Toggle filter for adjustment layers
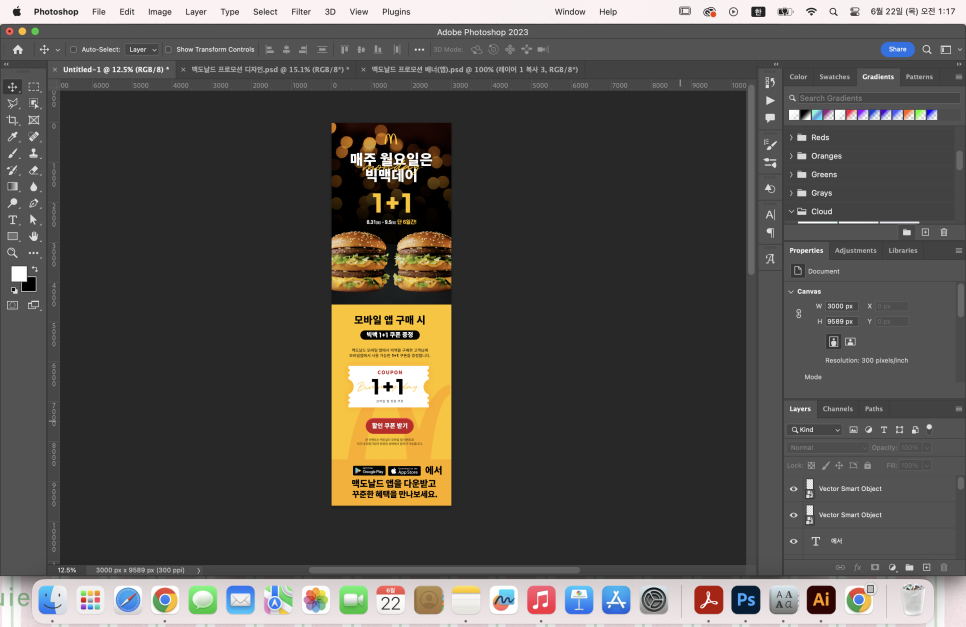966x627 pixels. (x=869, y=430)
